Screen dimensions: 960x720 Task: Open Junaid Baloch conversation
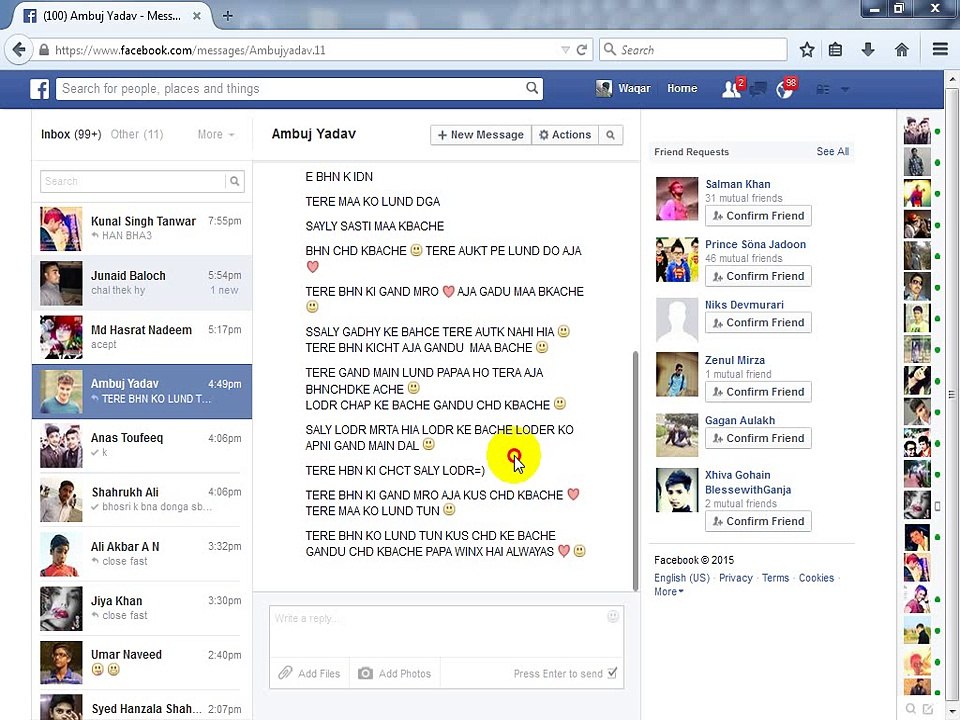142,283
